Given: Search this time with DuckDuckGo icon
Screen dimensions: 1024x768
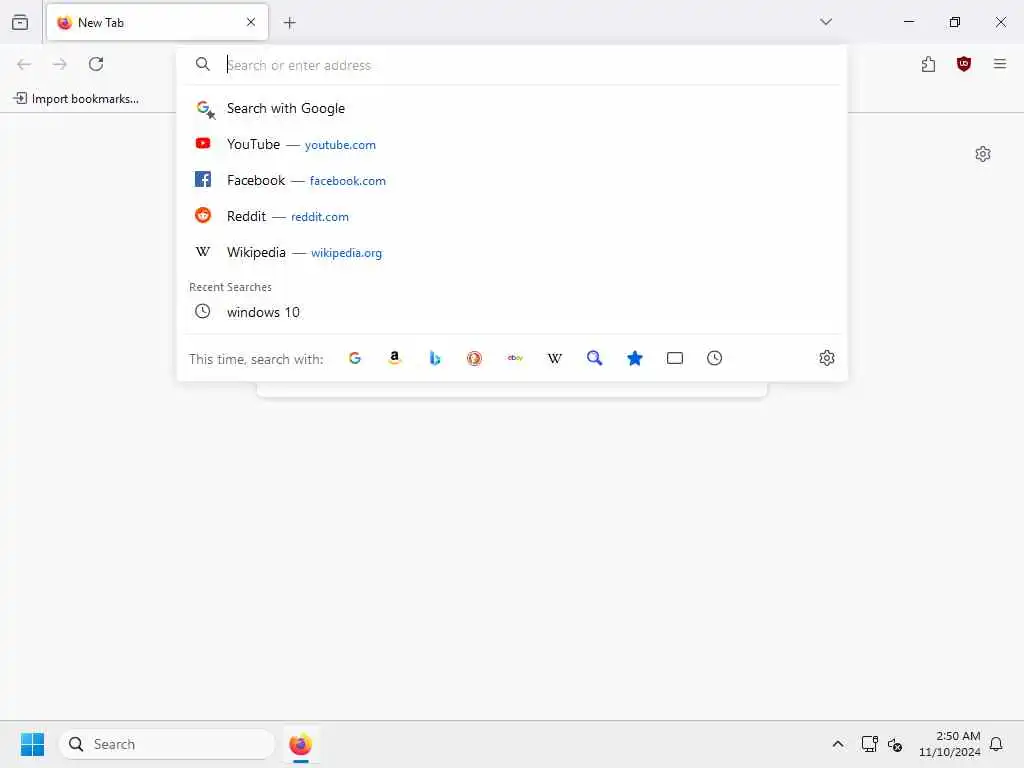Looking at the screenshot, I should click(x=474, y=358).
